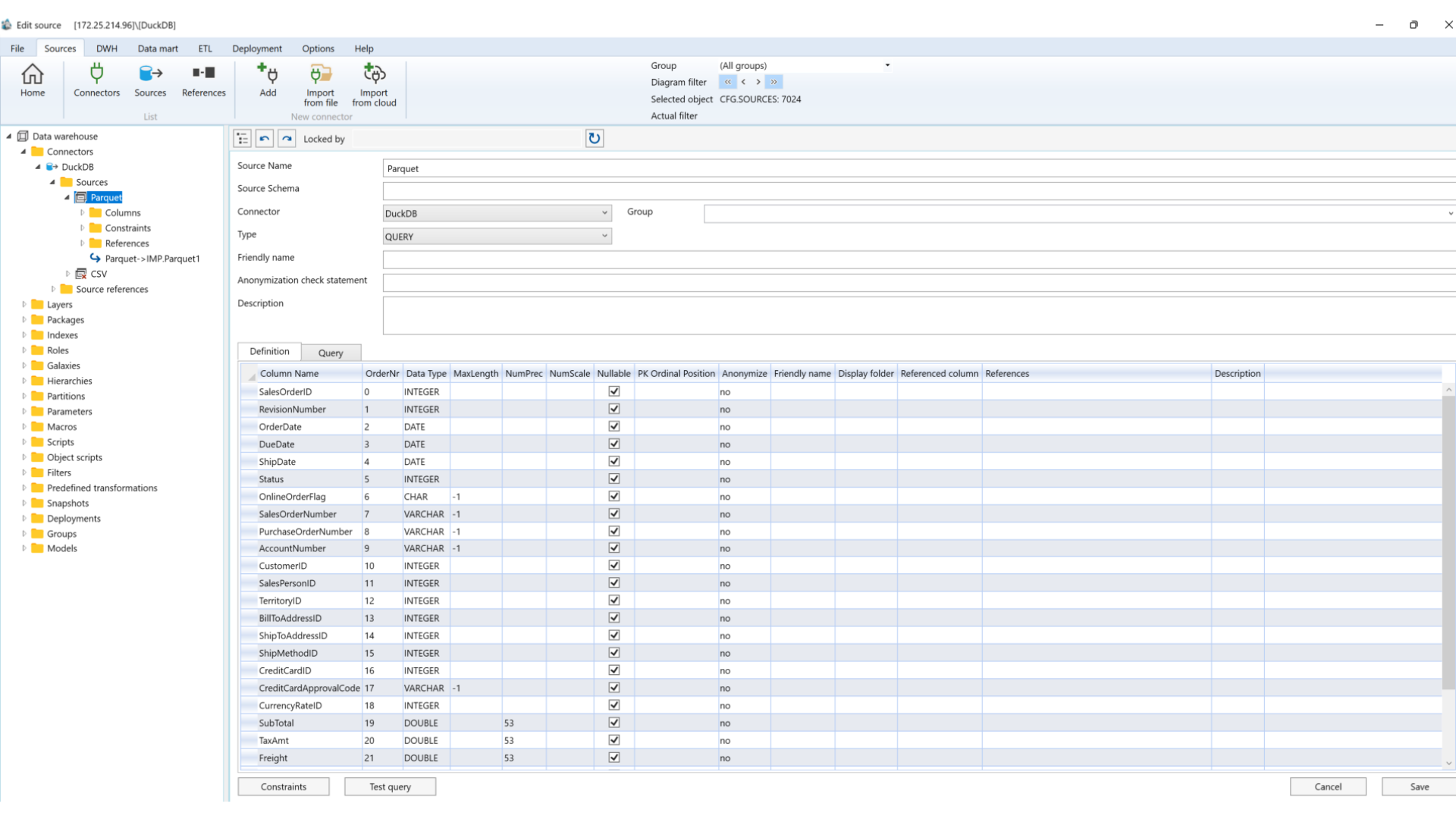Open the Connectors list icon

click(x=96, y=81)
